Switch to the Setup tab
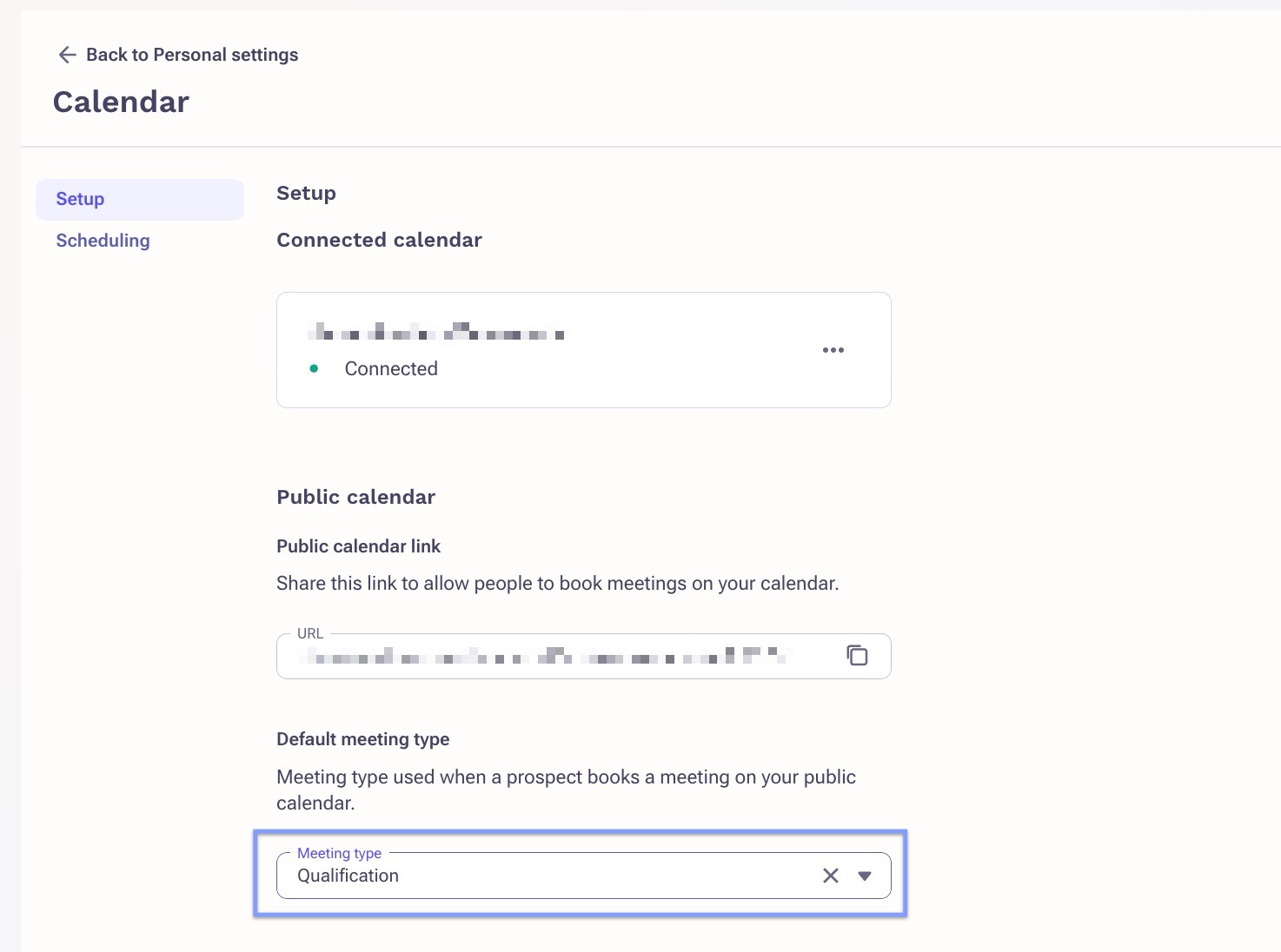 (x=140, y=199)
